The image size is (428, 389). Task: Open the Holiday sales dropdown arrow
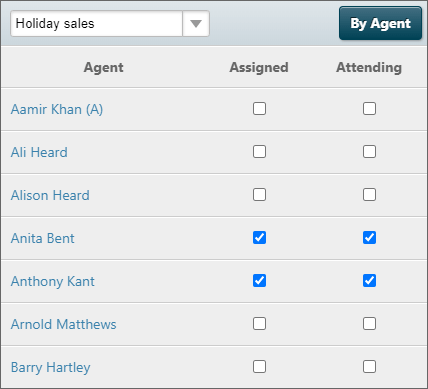(196, 24)
